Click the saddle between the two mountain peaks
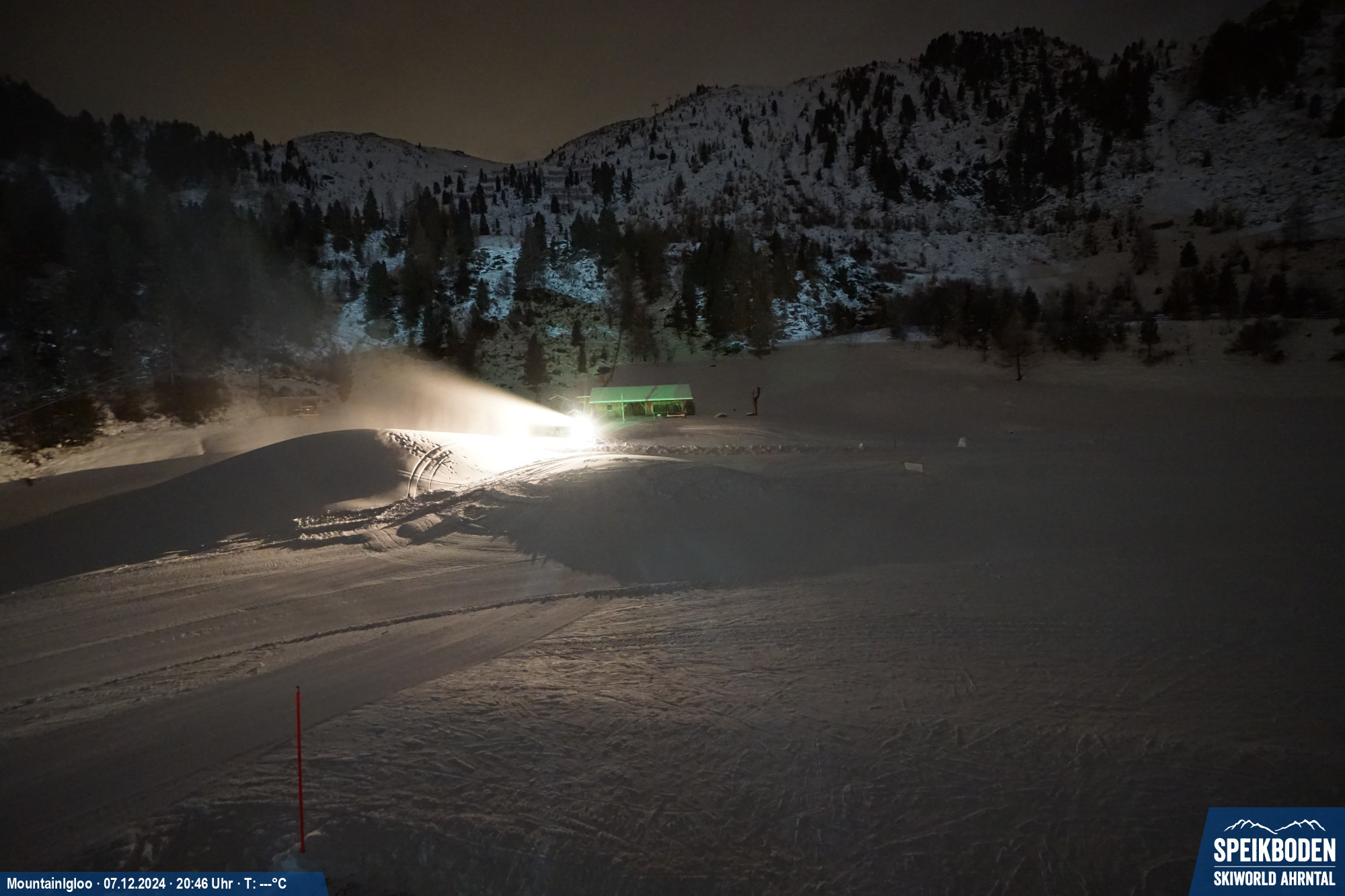This screenshot has height=896, width=1345. point(521,161)
